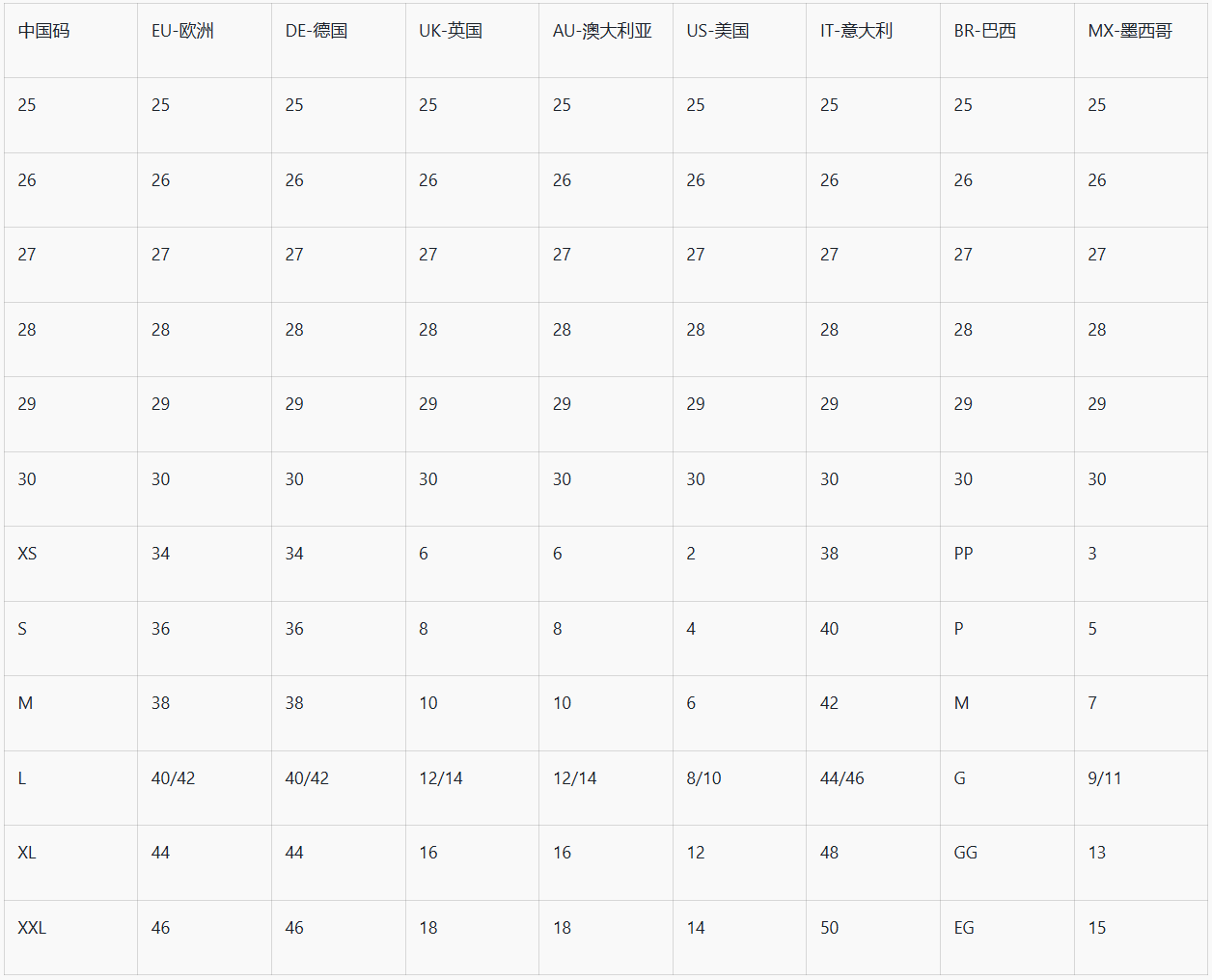This screenshot has width=1212, height=980.
Task: Click 50 in the XXL row
Action: [x=830, y=928]
